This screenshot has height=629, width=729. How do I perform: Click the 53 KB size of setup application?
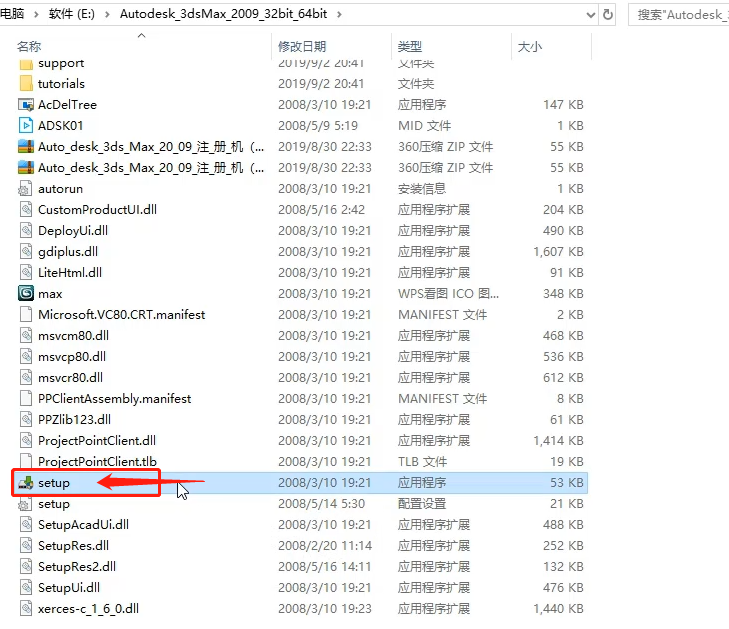(567, 483)
